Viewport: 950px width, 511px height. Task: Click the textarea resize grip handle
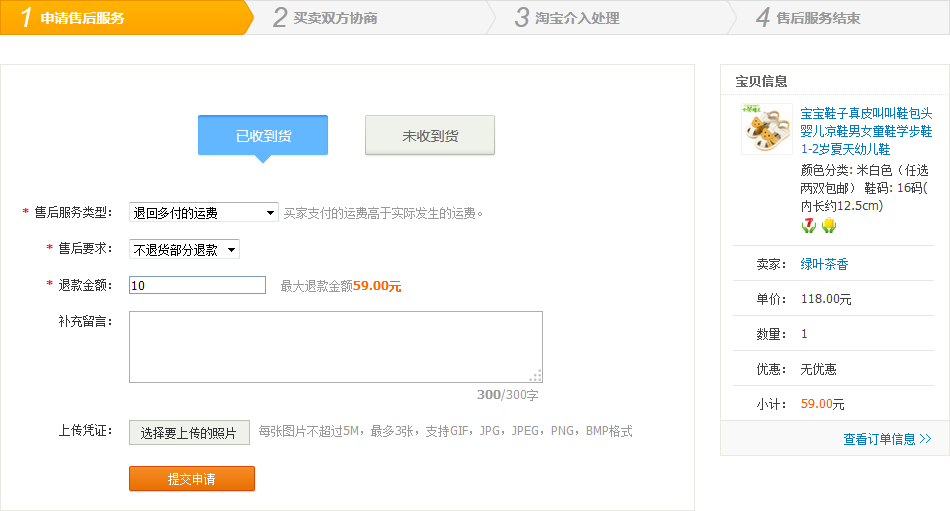[x=536, y=376]
